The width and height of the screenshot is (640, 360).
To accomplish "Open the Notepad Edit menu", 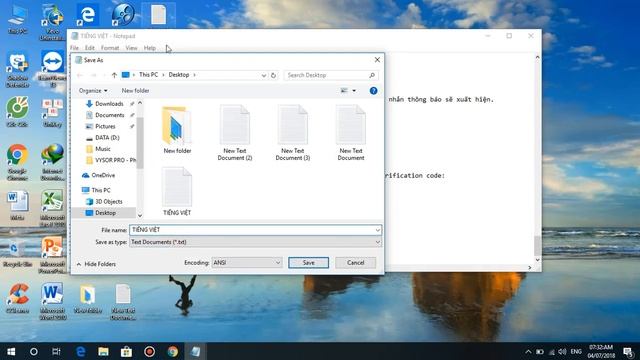I will [89, 48].
